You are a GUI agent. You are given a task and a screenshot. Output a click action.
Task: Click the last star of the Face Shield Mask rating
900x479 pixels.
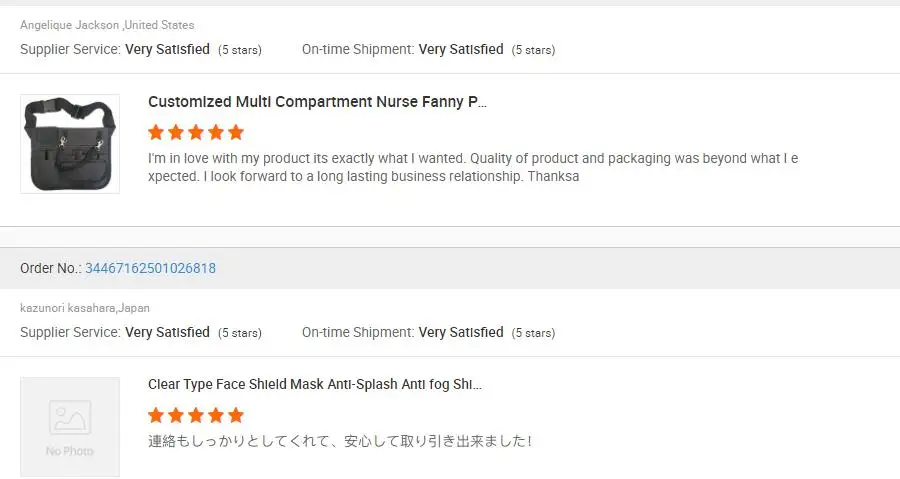236,415
